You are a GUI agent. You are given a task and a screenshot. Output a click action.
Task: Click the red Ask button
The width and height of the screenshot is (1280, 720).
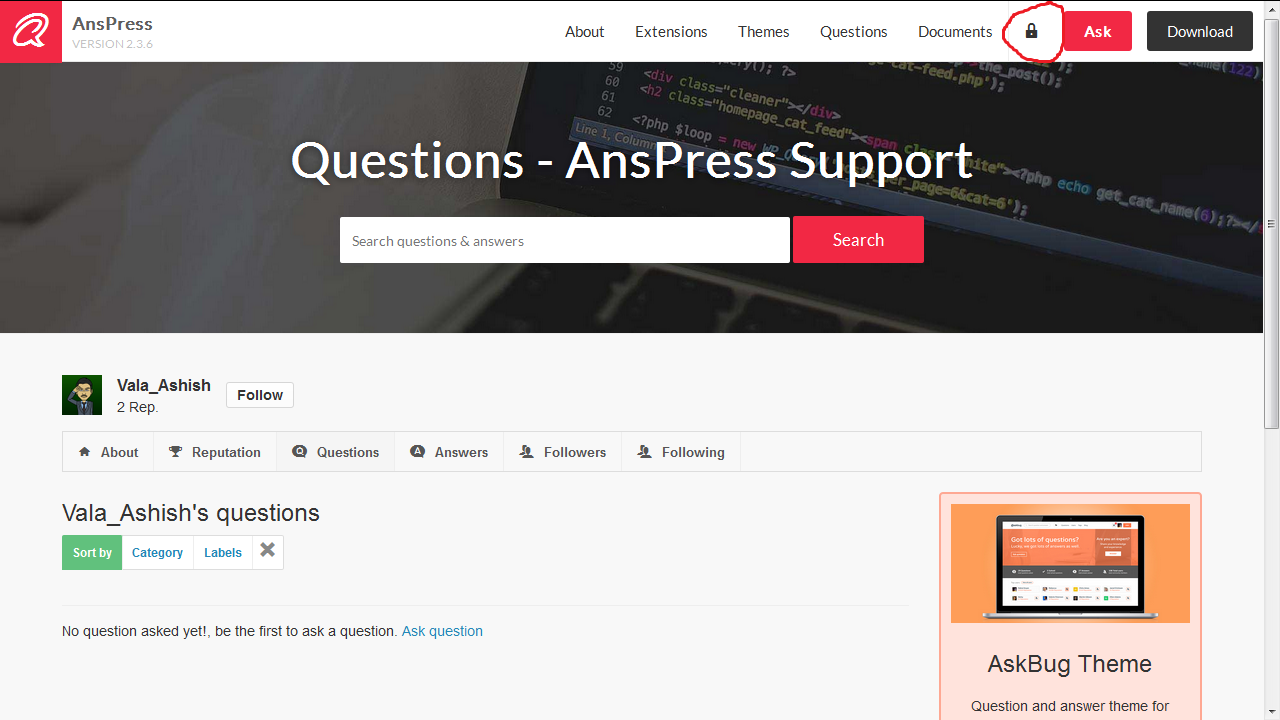pos(1097,31)
